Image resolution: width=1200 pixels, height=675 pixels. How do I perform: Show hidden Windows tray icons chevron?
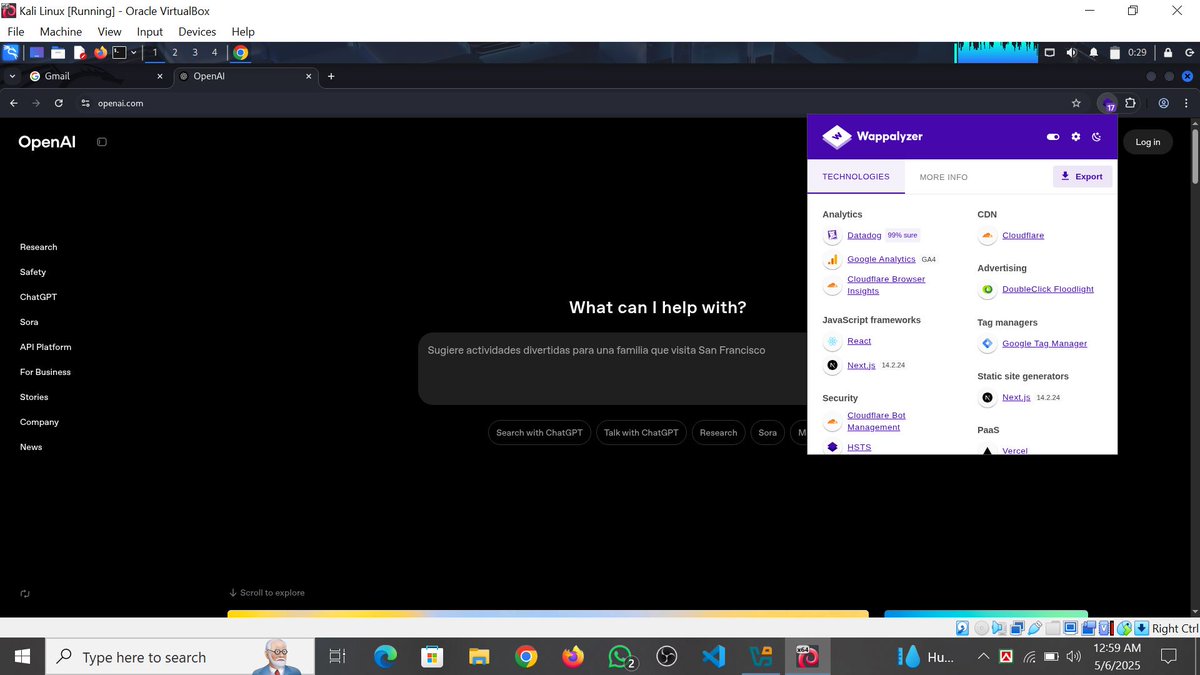pyautogui.click(x=983, y=657)
